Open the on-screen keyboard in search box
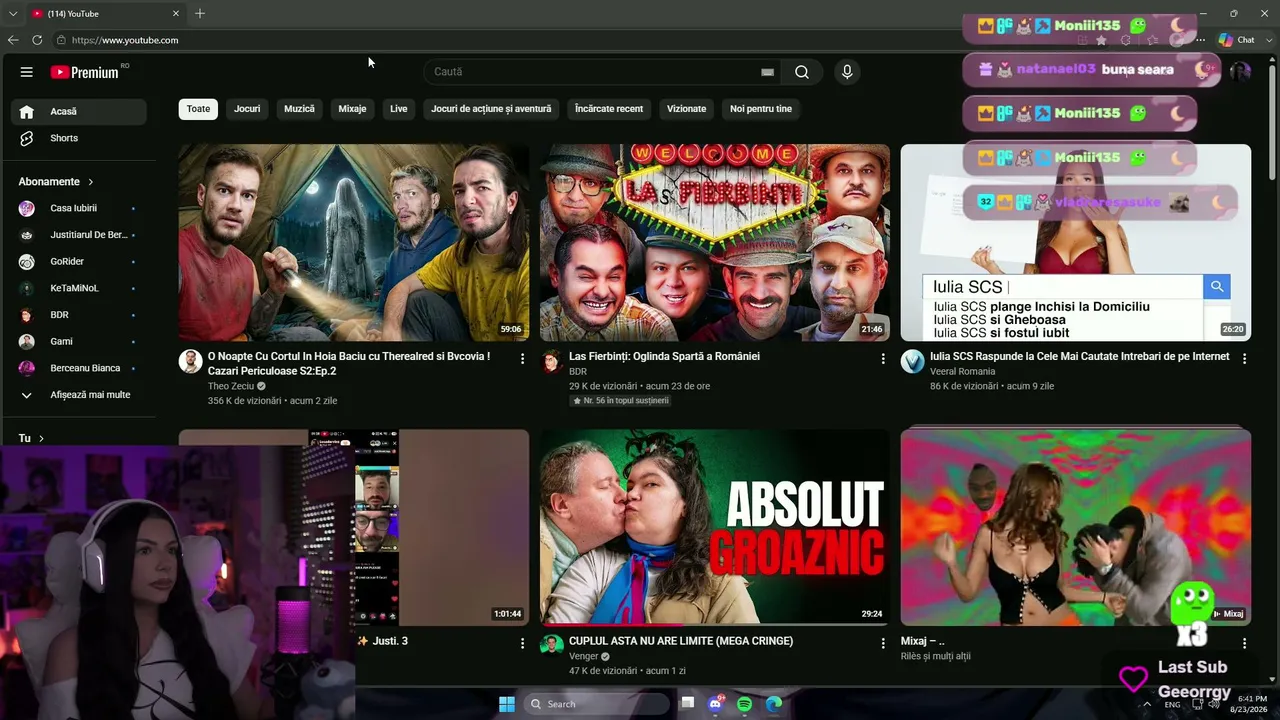This screenshot has height=720, width=1280. tap(767, 72)
